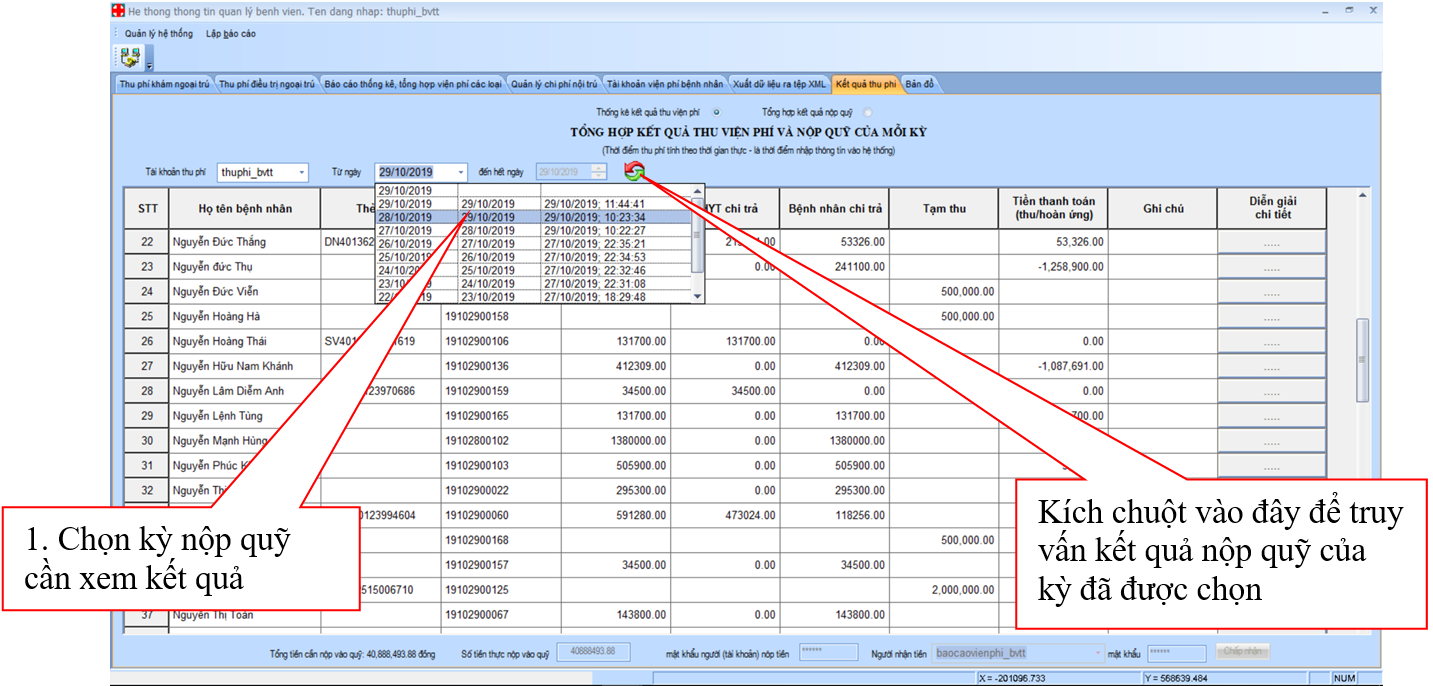This screenshot has height=686, width=1433.
Task: Select the 'Kết quả thu phí' tab
Action: point(866,84)
